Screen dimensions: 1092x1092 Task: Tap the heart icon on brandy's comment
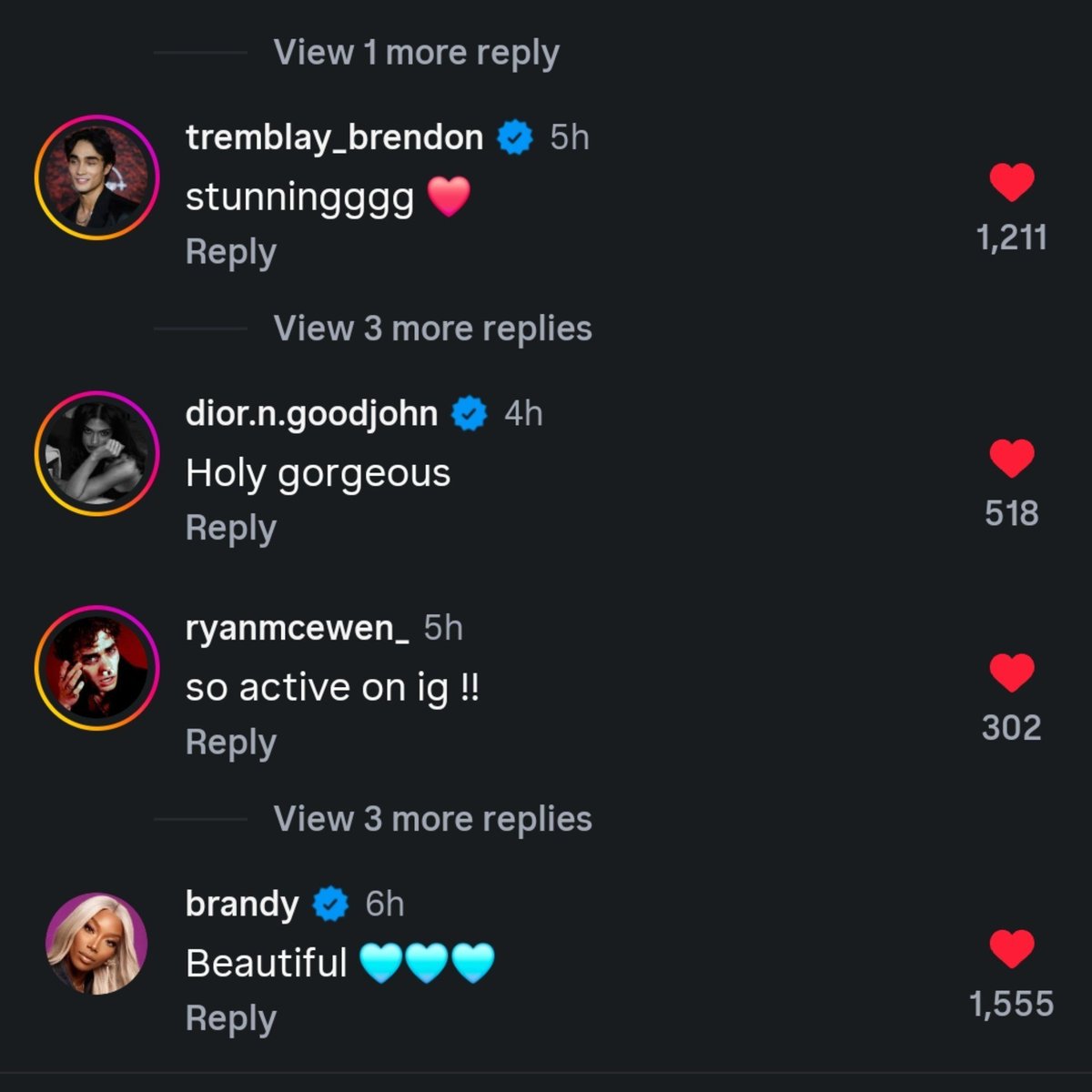pyautogui.click(x=1012, y=949)
